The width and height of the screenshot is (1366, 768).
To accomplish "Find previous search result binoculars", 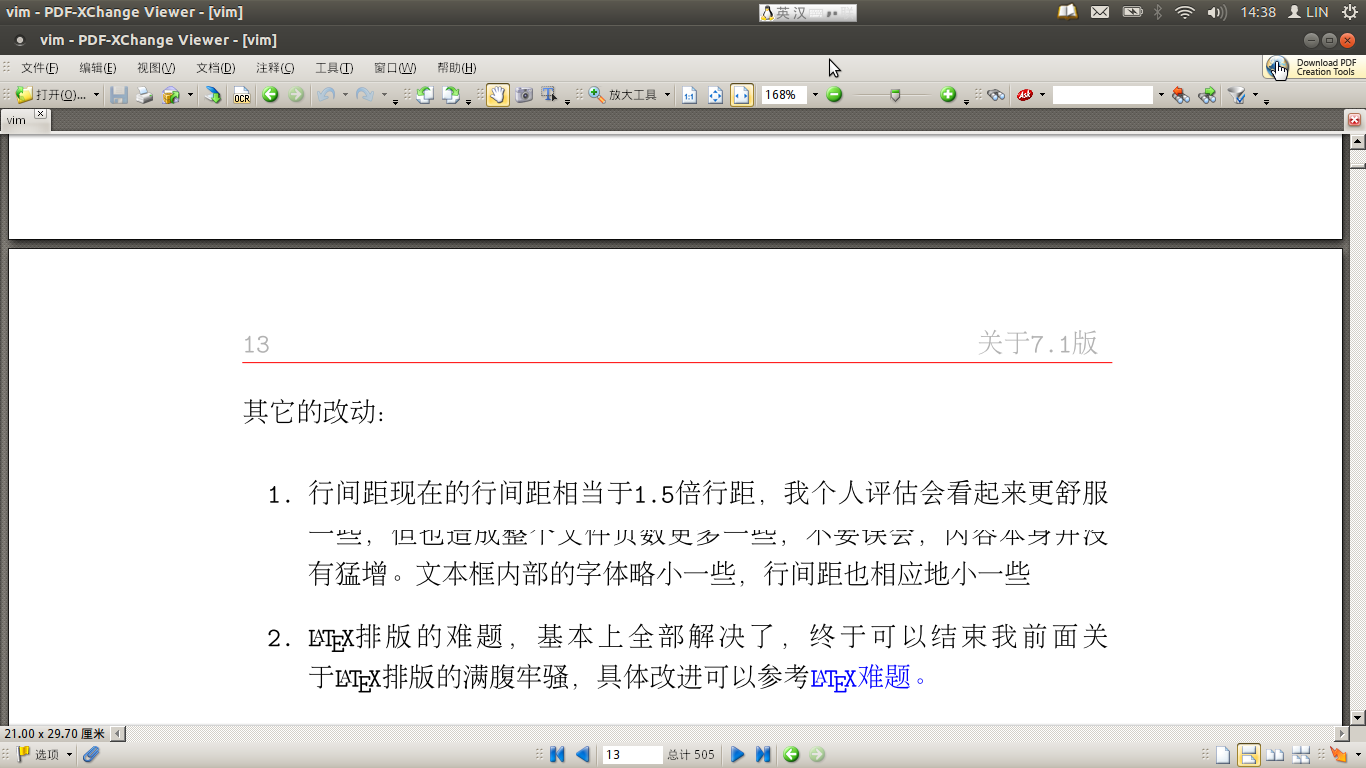I will tap(1181, 95).
